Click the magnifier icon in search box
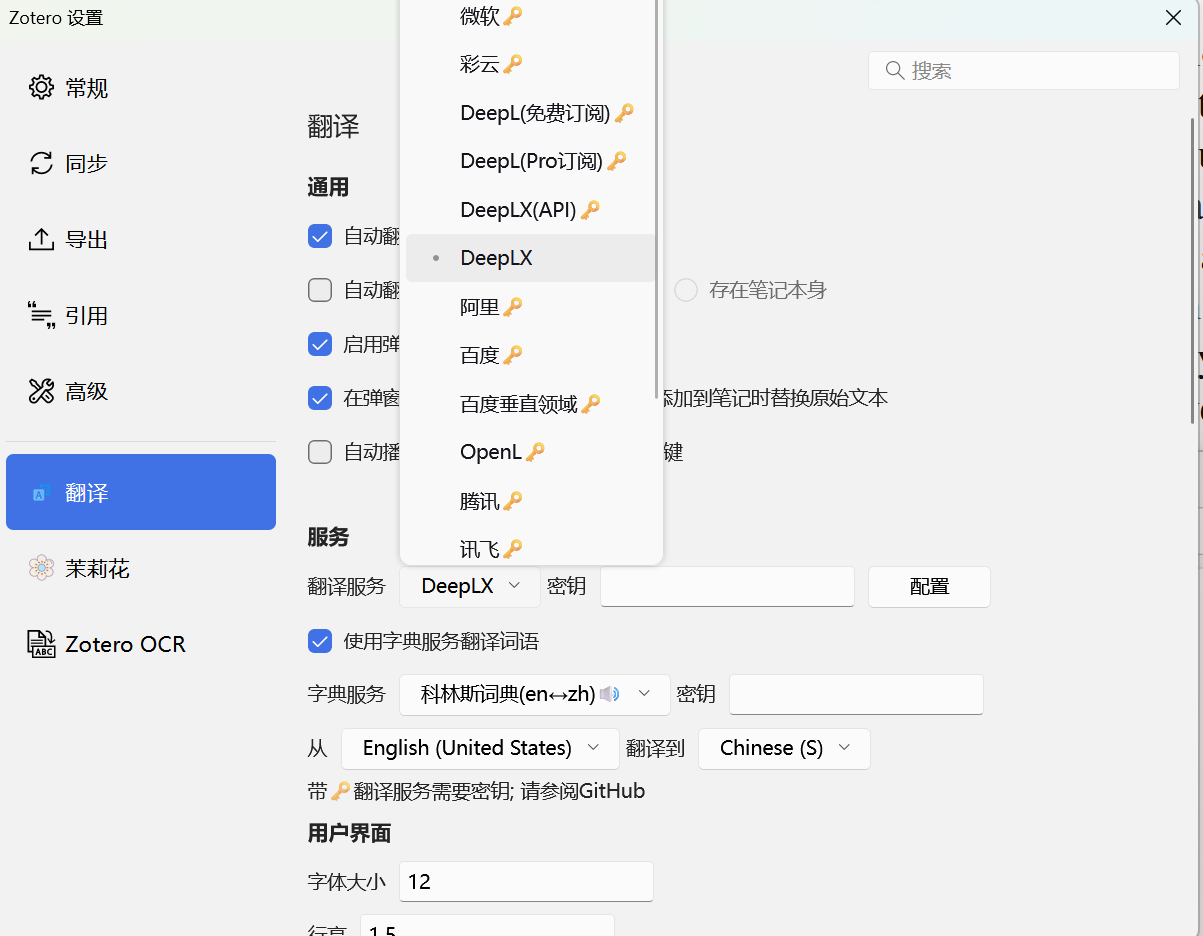The width and height of the screenshot is (1203, 936). click(895, 71)
